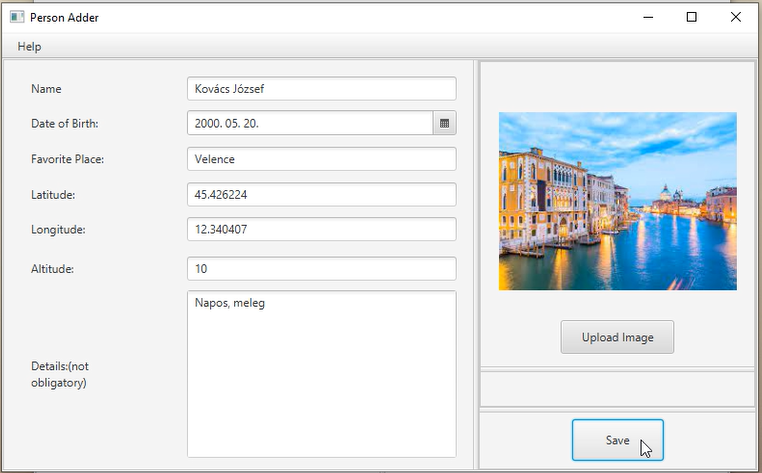Click the Details (not obligatory) label
Screen dimensions: 762x473
(60, 374)
